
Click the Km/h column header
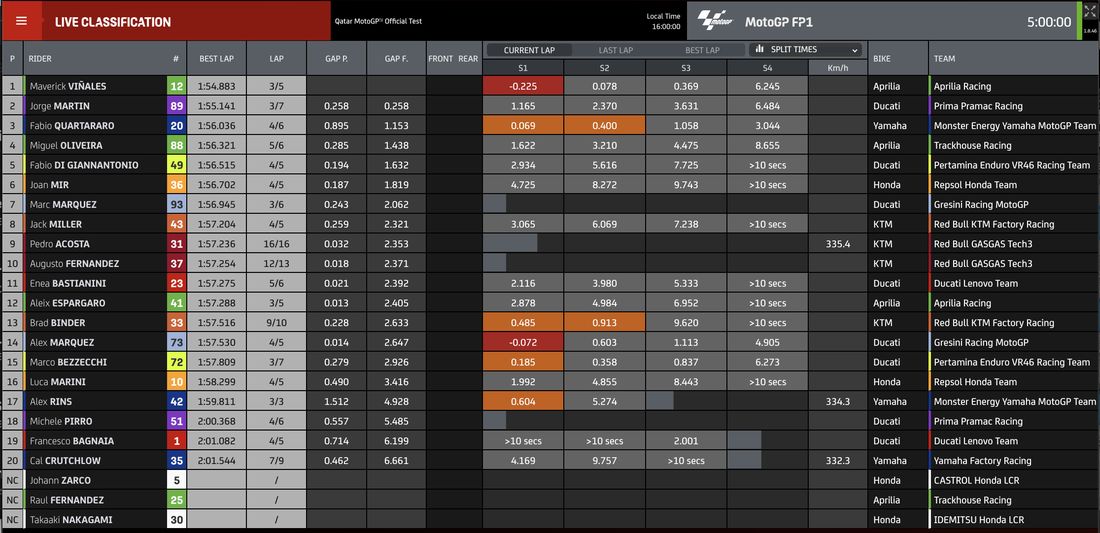(x=838, y=68)
